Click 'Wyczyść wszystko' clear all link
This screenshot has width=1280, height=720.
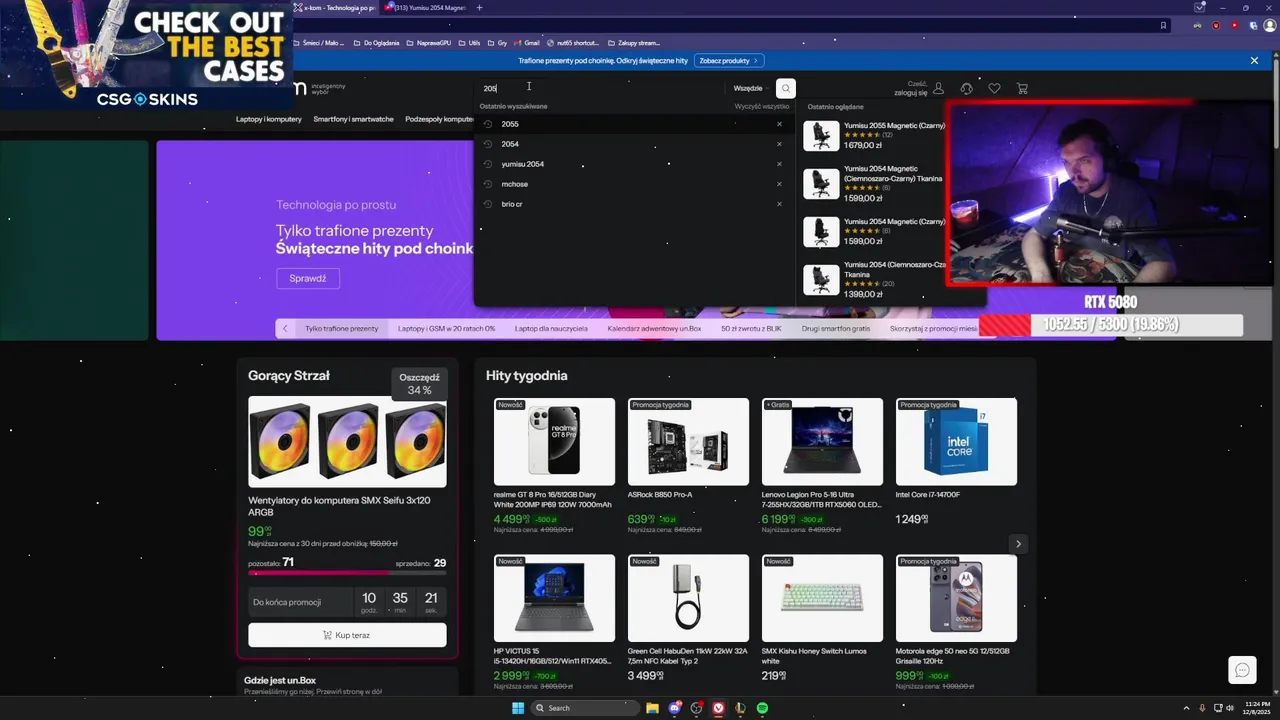[762, 106]
